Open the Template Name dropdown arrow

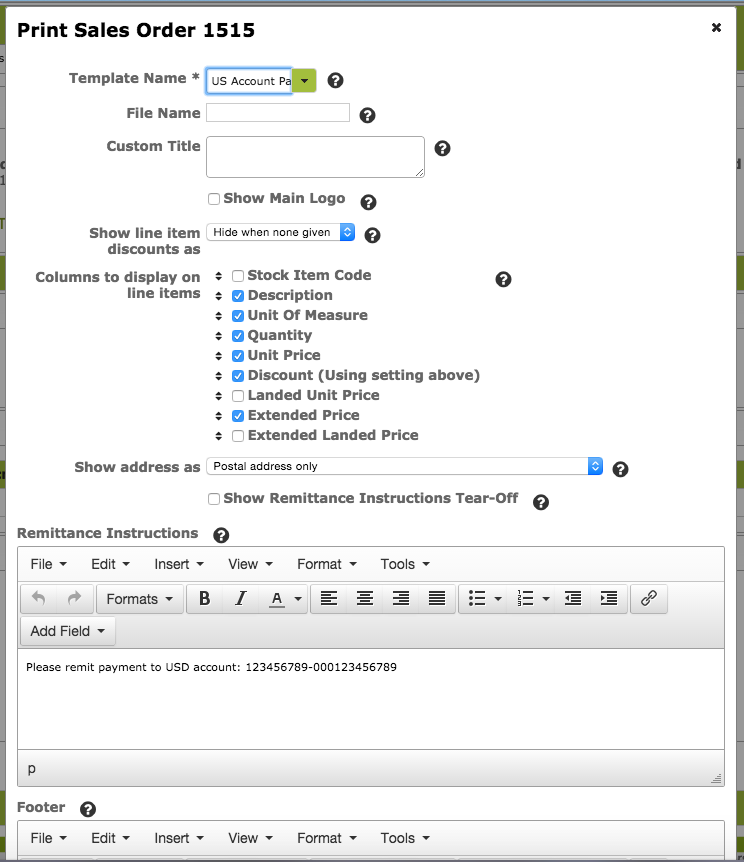(x=304, y=81)
